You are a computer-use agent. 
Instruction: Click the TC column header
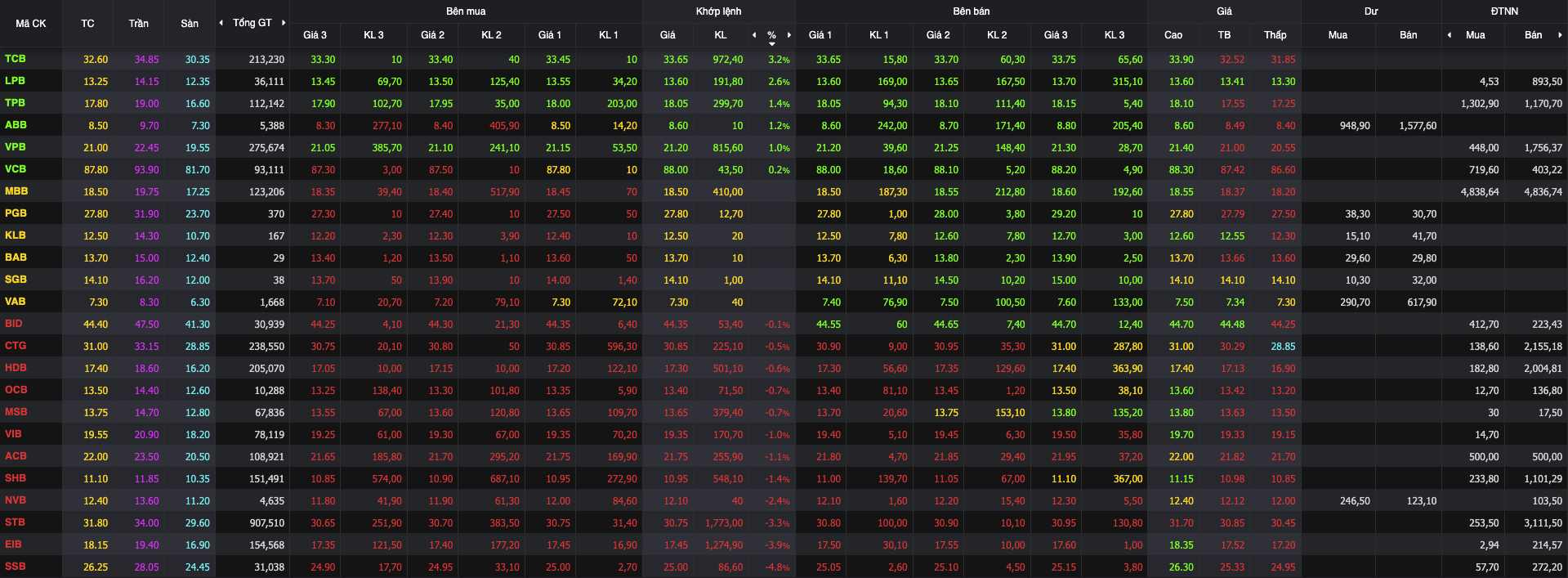[87, 24]
